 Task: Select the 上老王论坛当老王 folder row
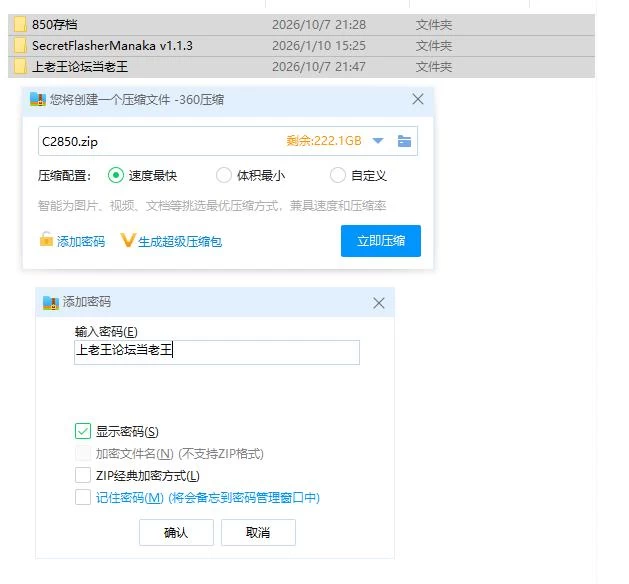(301, 67)
